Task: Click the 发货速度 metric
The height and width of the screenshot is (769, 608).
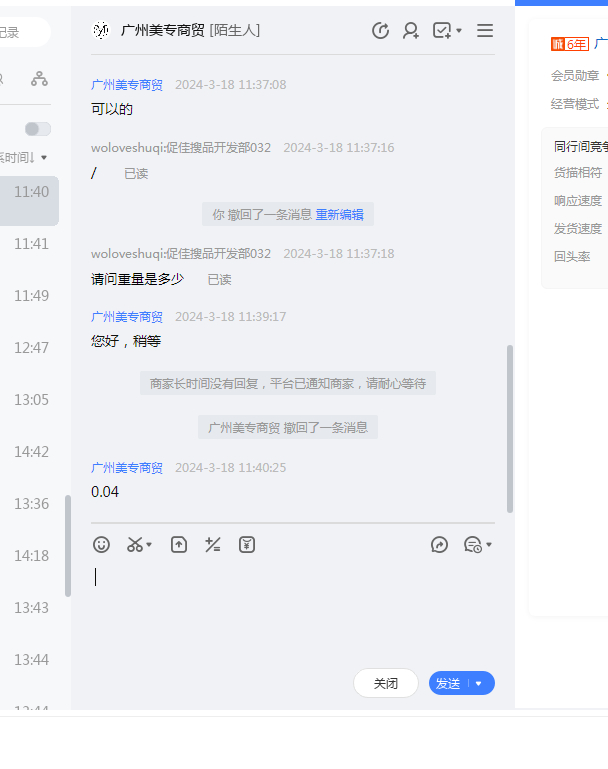Action: pos(578,229)
